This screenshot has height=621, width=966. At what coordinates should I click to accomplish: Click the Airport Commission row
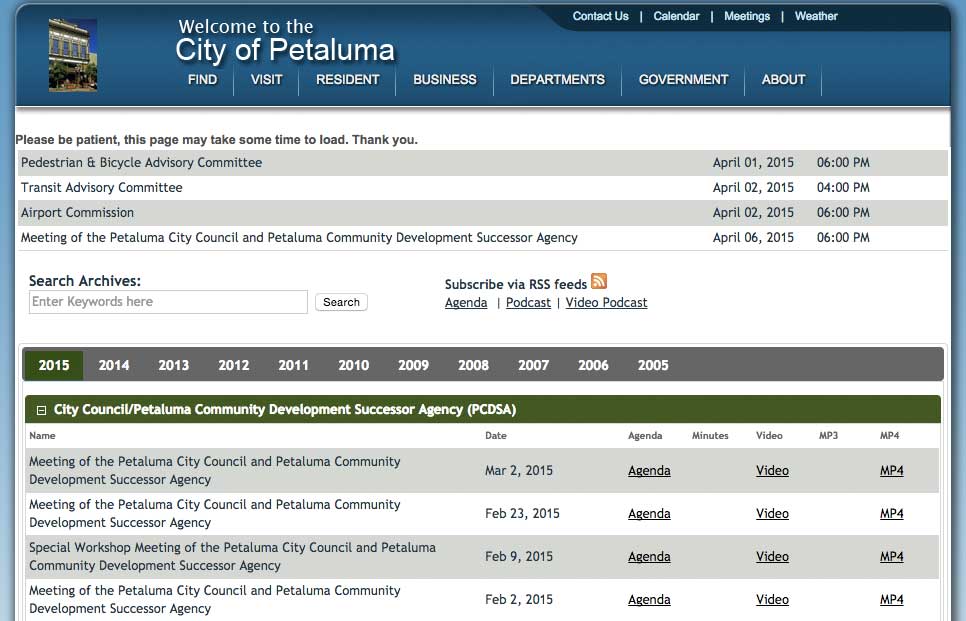(x=483, y=213)
